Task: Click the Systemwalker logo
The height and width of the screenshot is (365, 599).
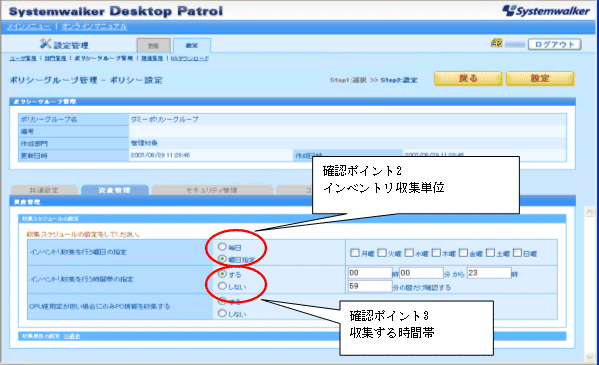Action: [546, 10]
